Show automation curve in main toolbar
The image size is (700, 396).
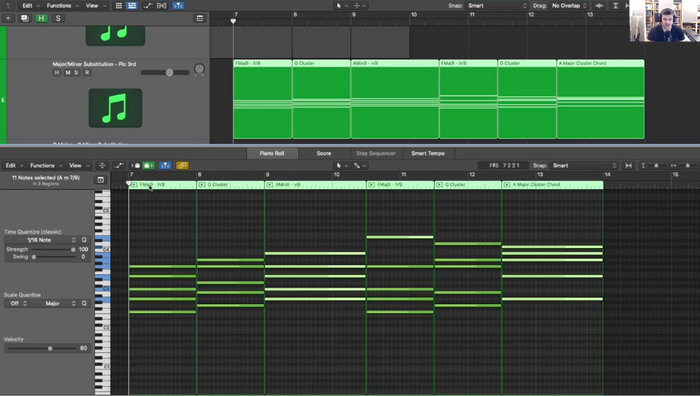[x=148, y=5]
